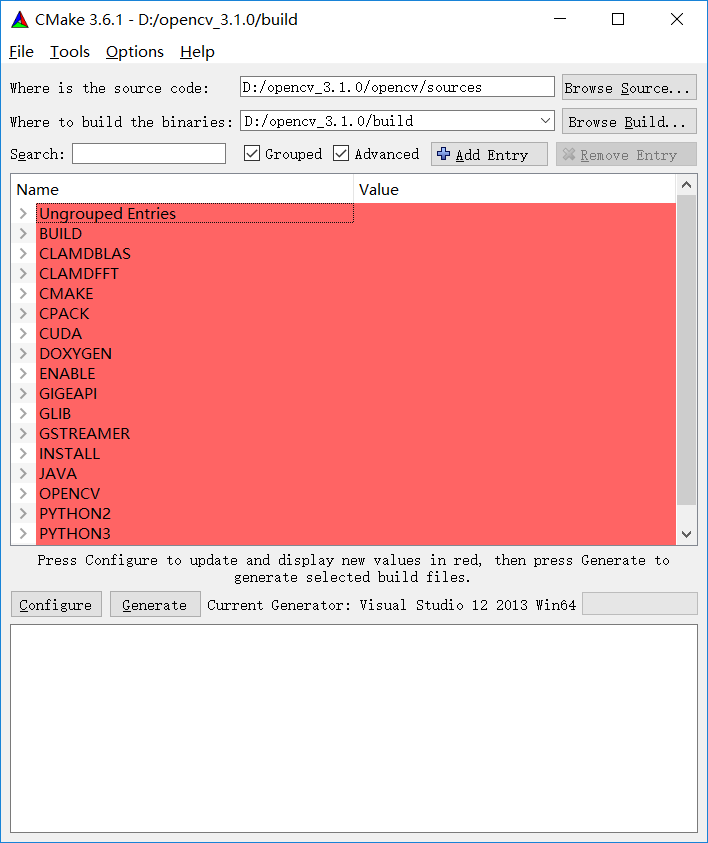Click the Browse Build button
The height and width of the screenshot is (843, 708).
coord(630,121)
